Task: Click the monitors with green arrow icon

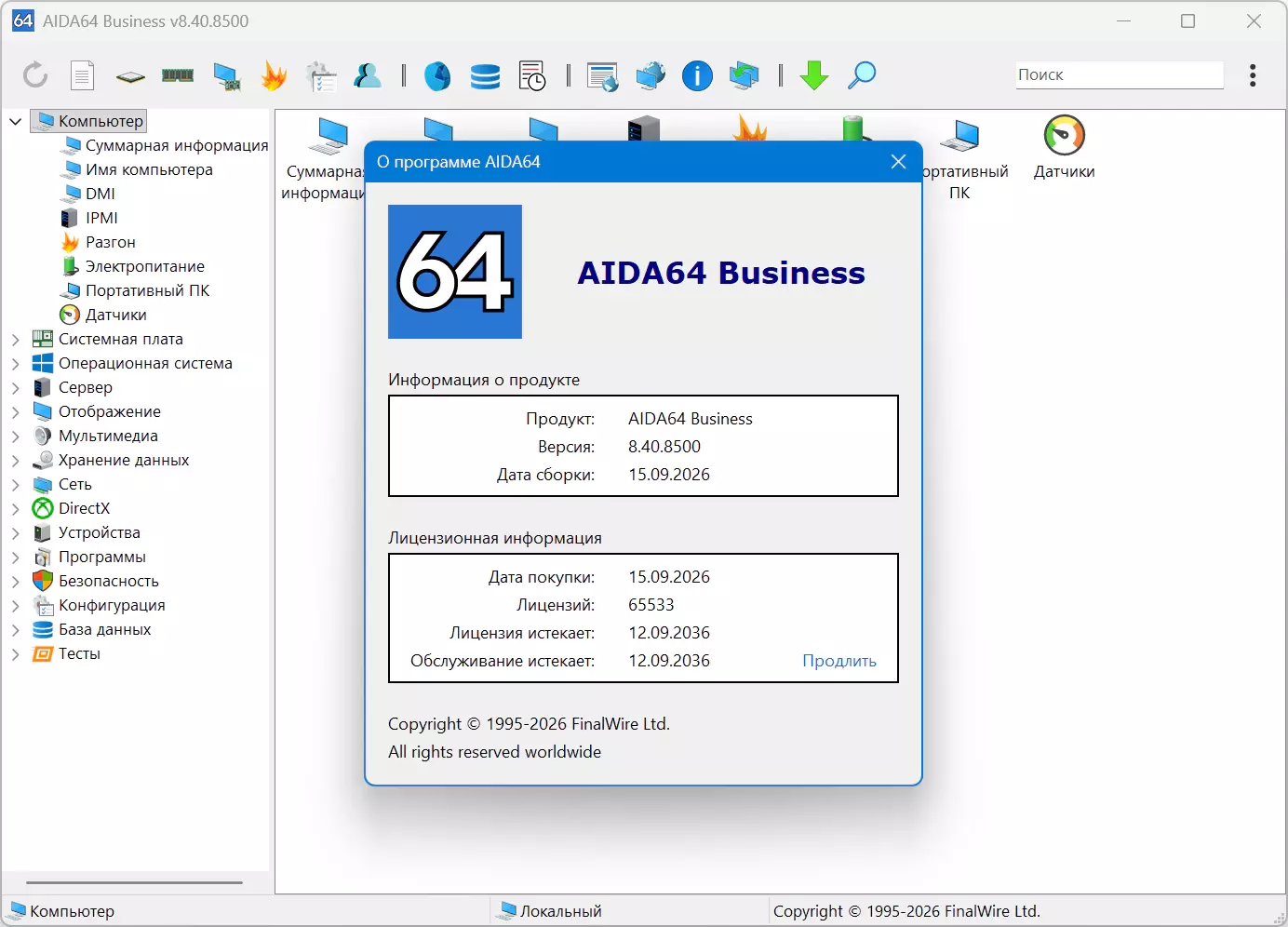Action: point(745,75)
